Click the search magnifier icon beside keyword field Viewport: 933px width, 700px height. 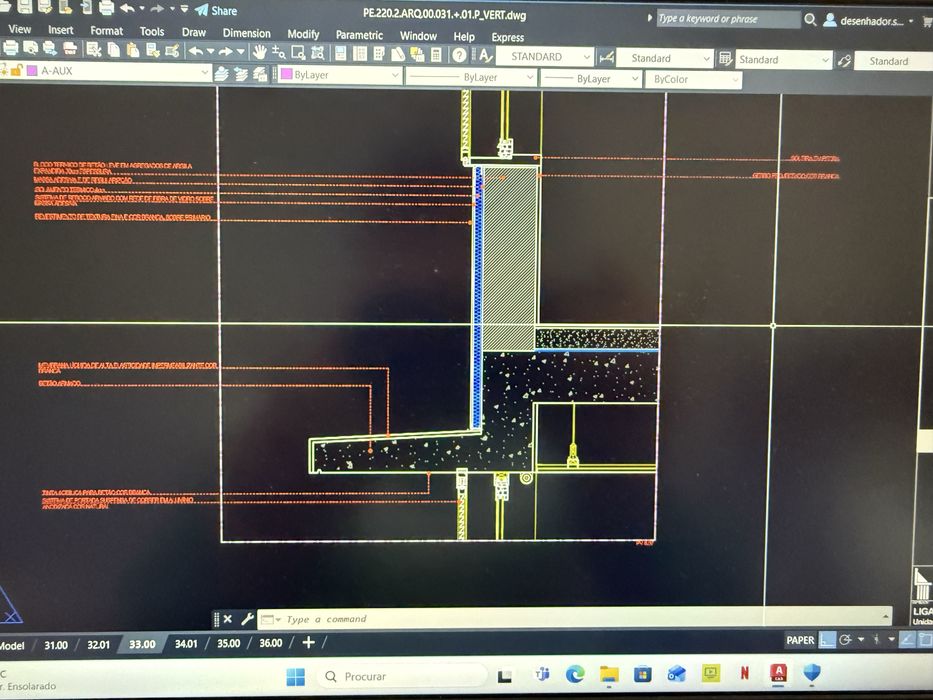tap(810, 20)
